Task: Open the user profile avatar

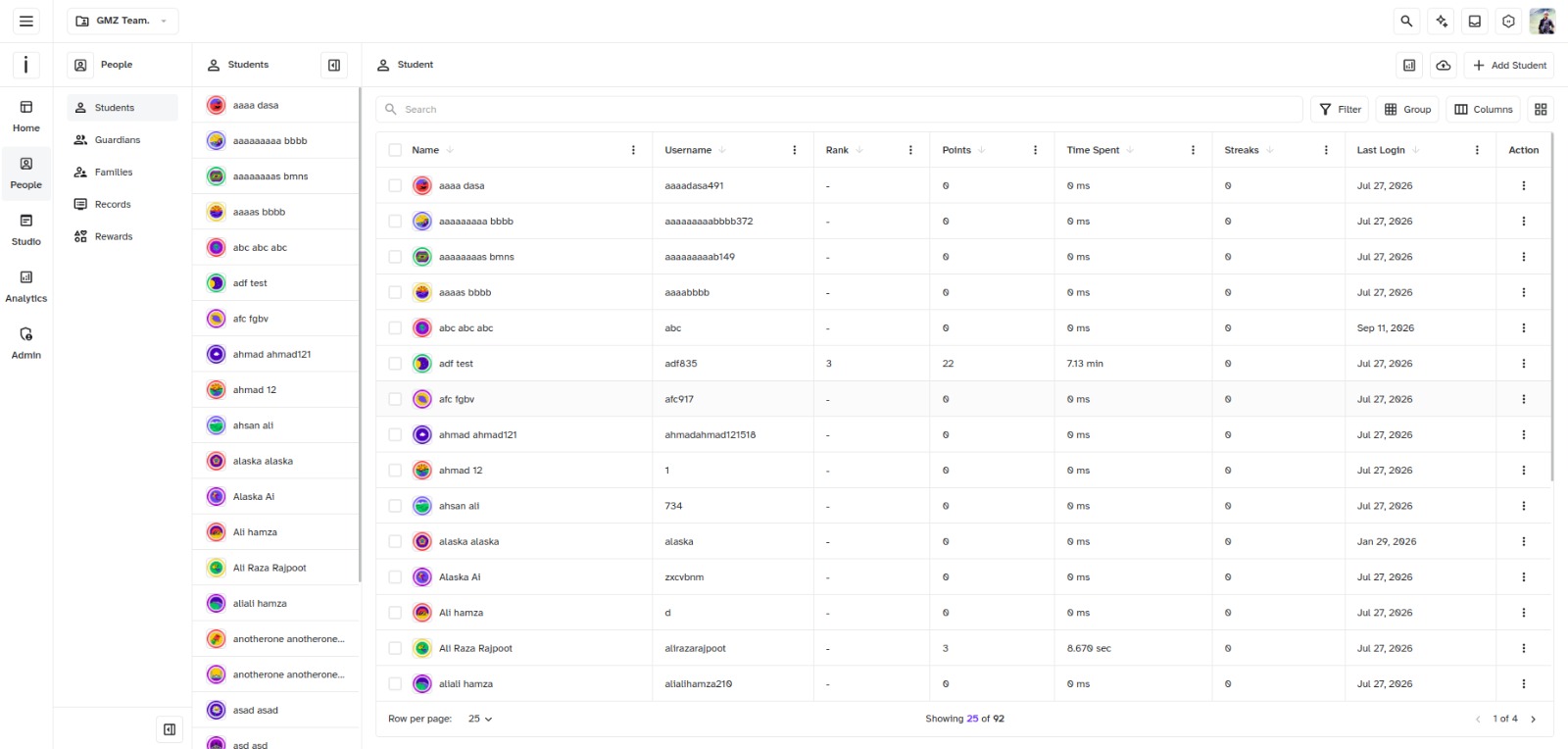Action: 1543,21
